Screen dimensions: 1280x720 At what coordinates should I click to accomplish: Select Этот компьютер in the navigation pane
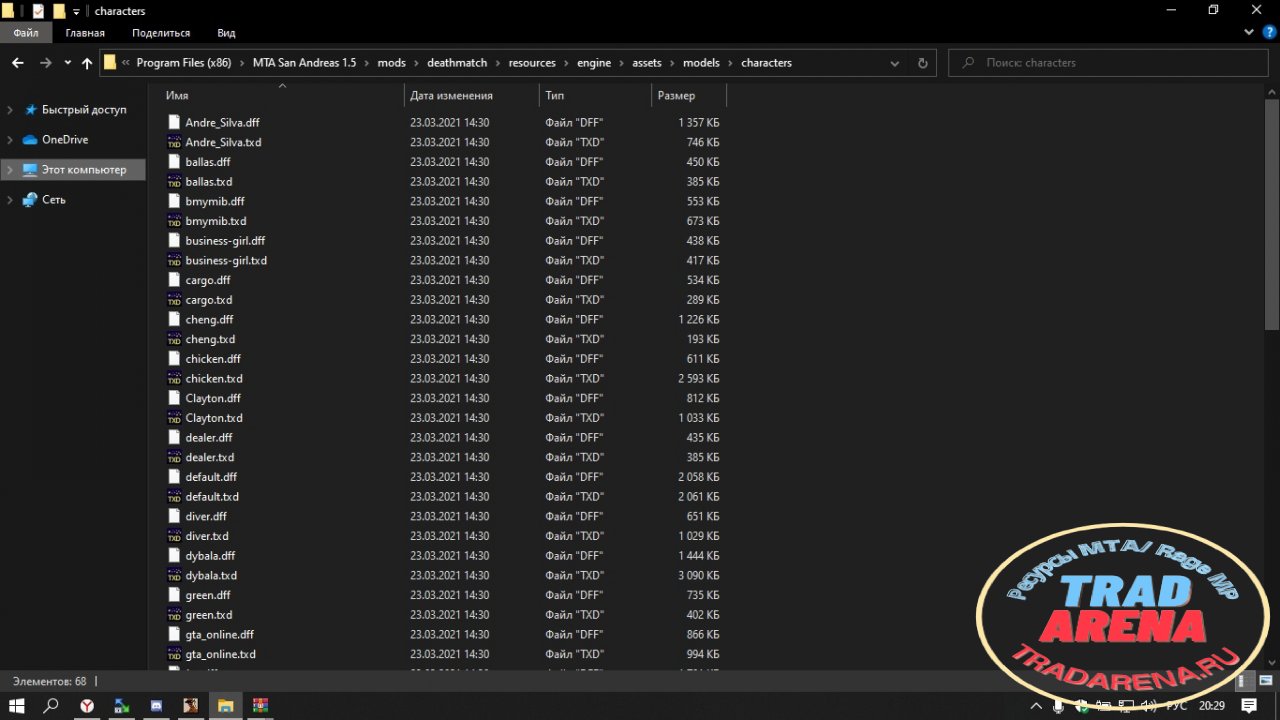(x=84, y=170)
